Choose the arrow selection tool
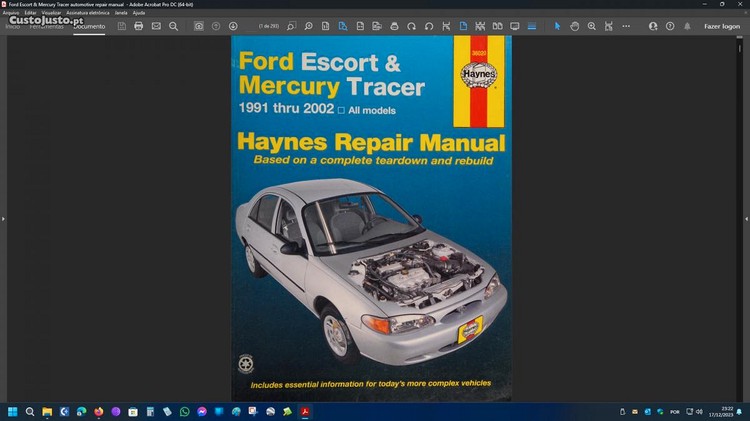Viewport: 750px width, 421px height. 558,26
